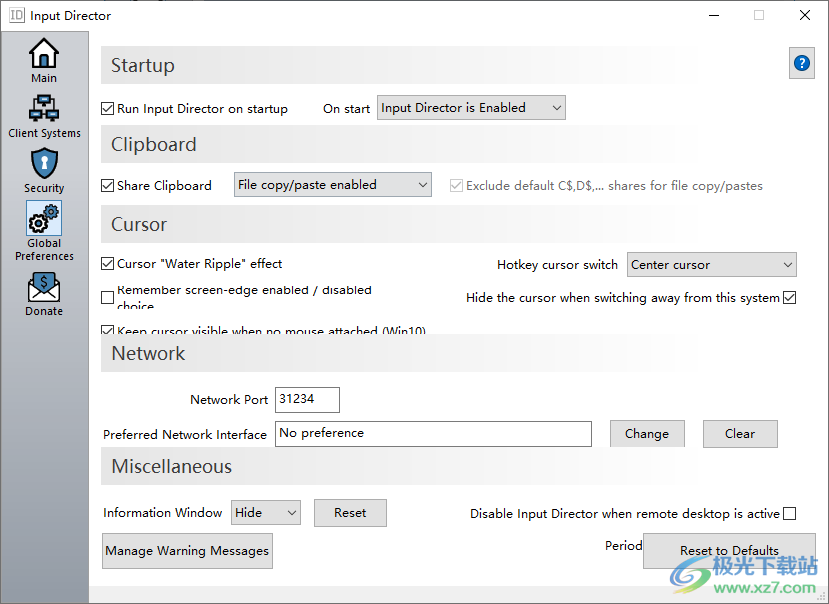Click the Security tab label
This screenshot has height=604, width=829.
(x=44, y=188)
